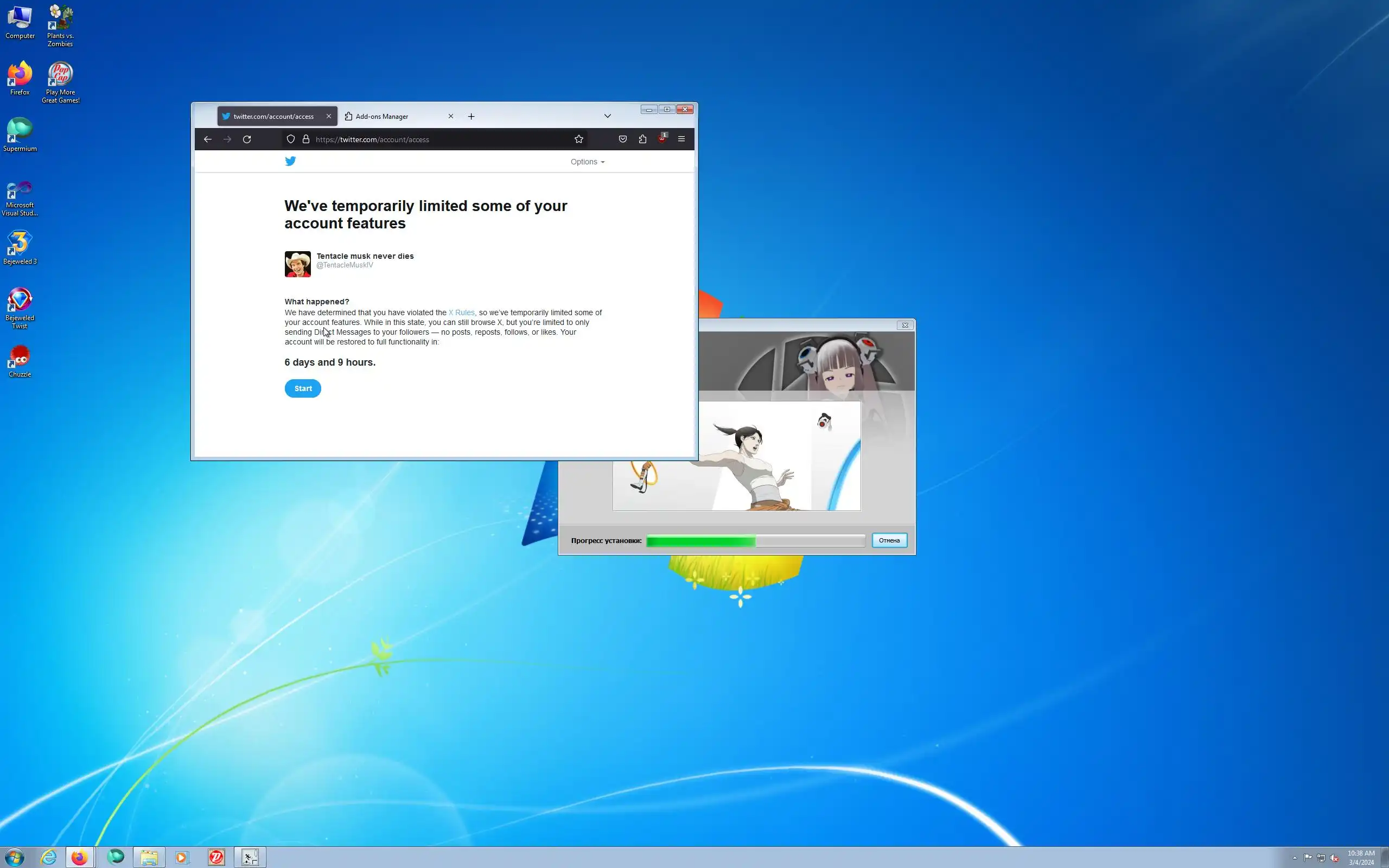Open the Save to Pocket icon
The height and width of the screenshot is (868, 1389).
click(623, 139)
